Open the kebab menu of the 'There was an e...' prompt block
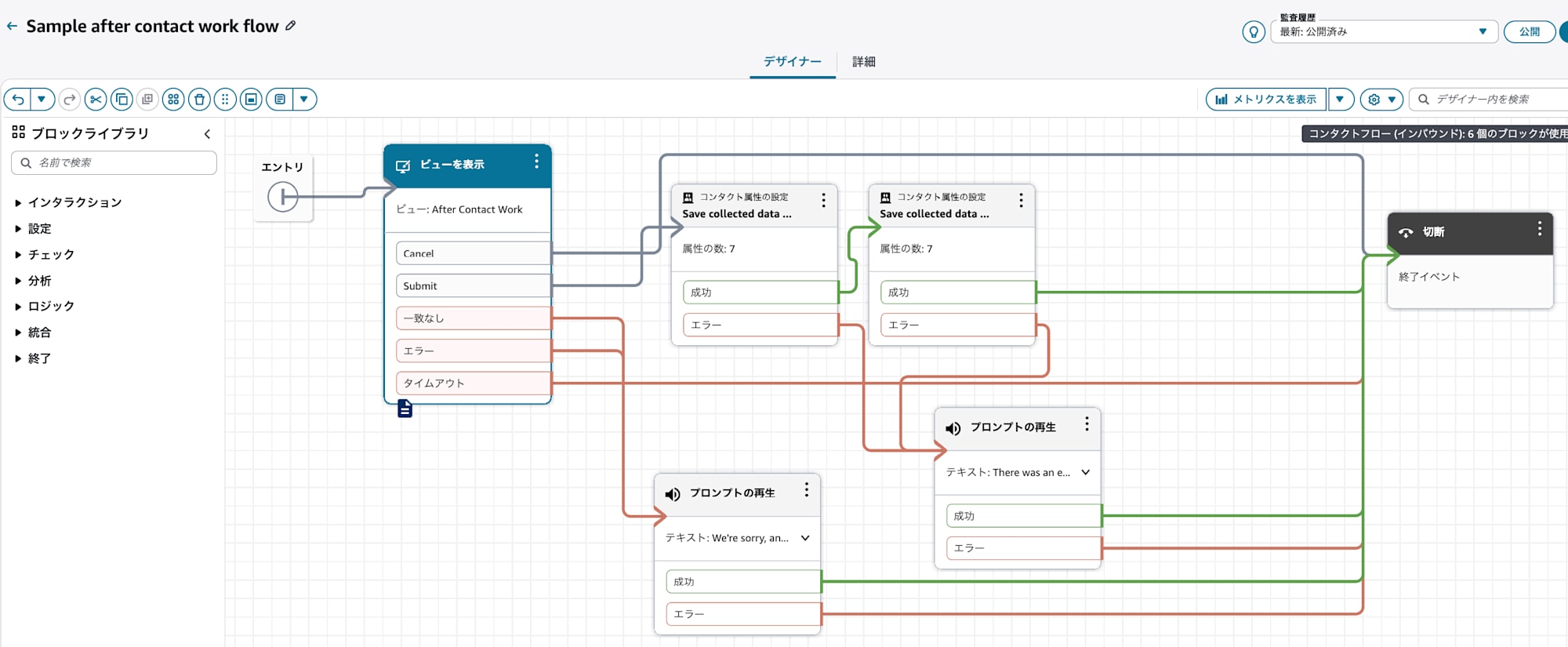This screenshot has width=1568, height=647. click(x=1087, y=423)
